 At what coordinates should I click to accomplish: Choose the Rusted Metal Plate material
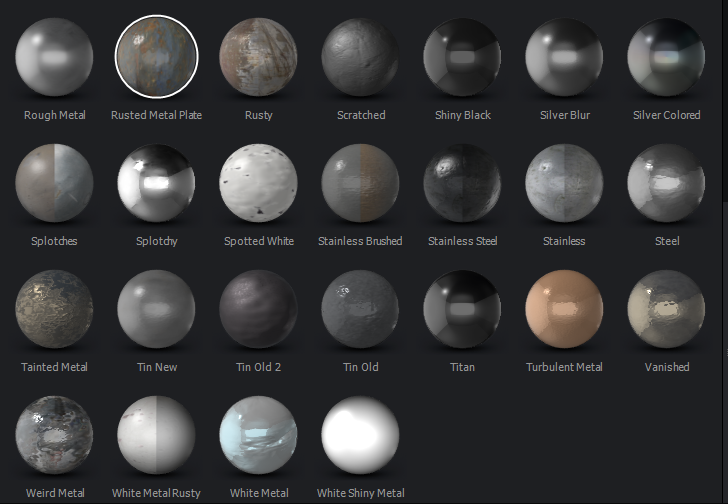pyautogui.click(x=157, y=57)
